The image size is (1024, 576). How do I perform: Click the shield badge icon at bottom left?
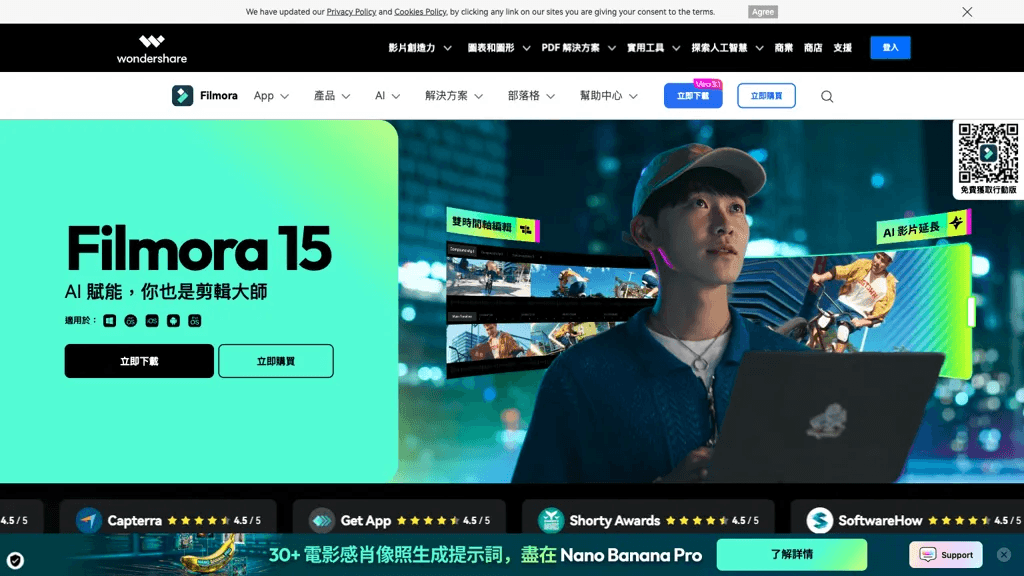(15, 560)
